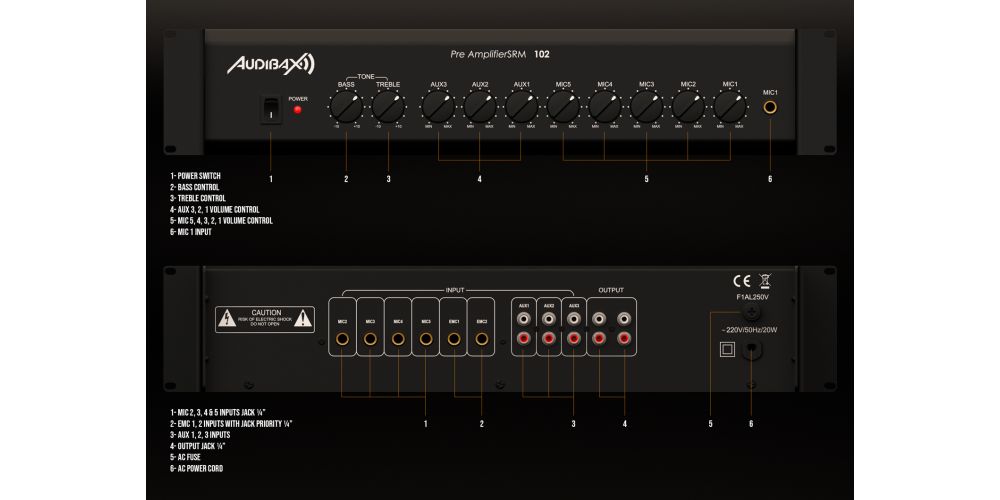
Task: Adjust the MIC1 volume knob
Action: pos(730,107)
